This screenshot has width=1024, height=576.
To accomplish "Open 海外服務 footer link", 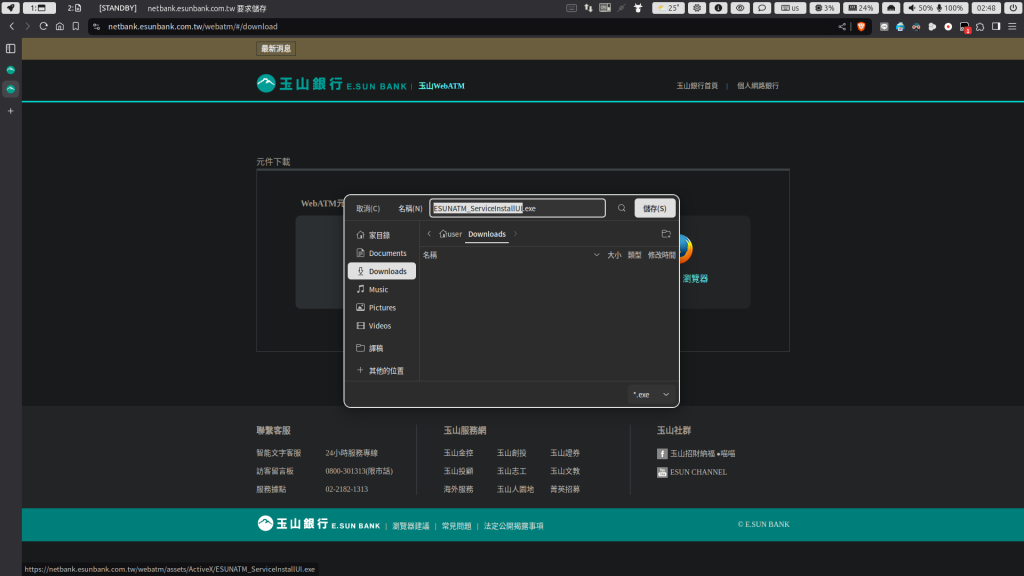I will [458, 489].
